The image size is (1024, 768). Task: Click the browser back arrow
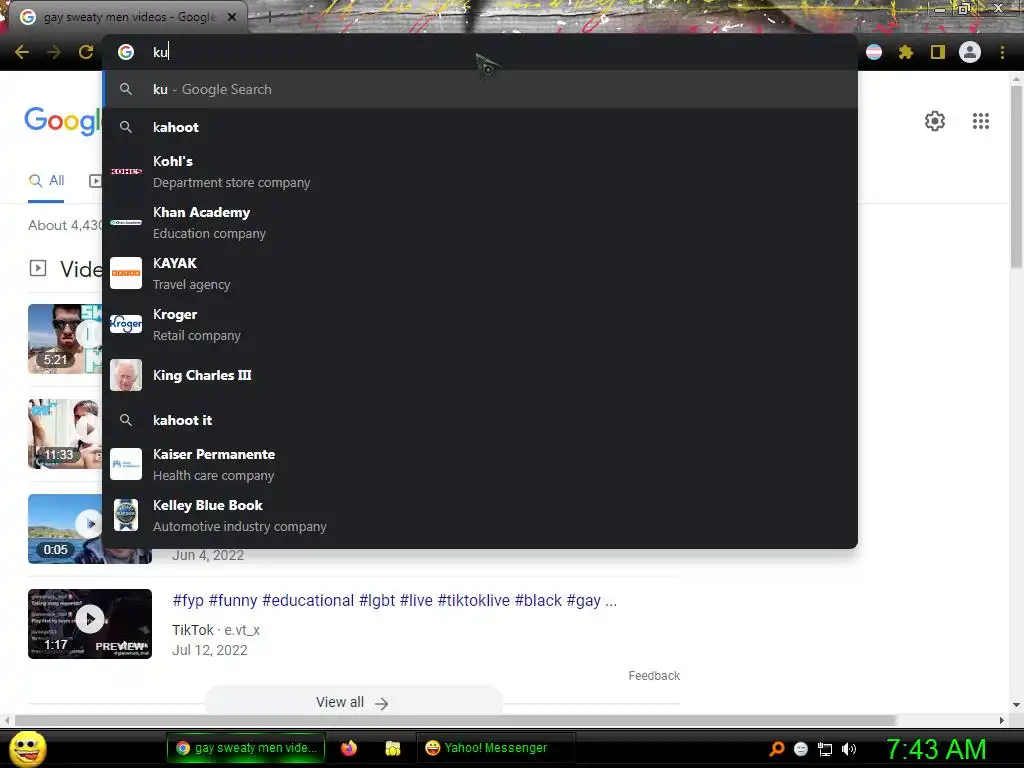tap(22, 52)
